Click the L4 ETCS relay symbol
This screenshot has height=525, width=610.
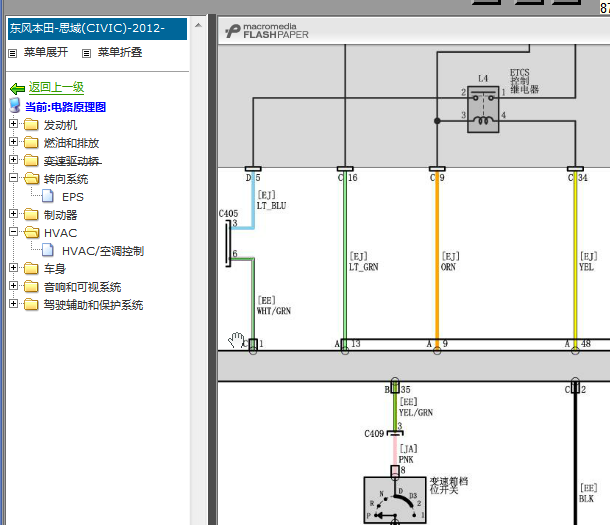coord(483,109)
